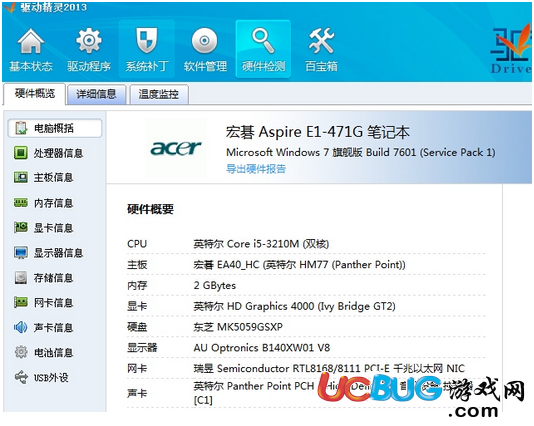The image size is (534, 426).
Task: Select 主板信息 label in sidebar
Action: tap(53, 177)
